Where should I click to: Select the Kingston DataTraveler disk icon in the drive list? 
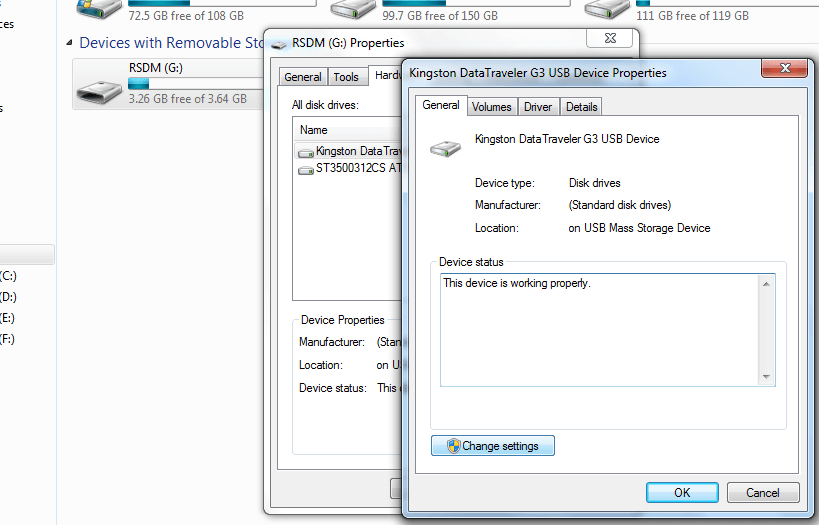[306, 152]
